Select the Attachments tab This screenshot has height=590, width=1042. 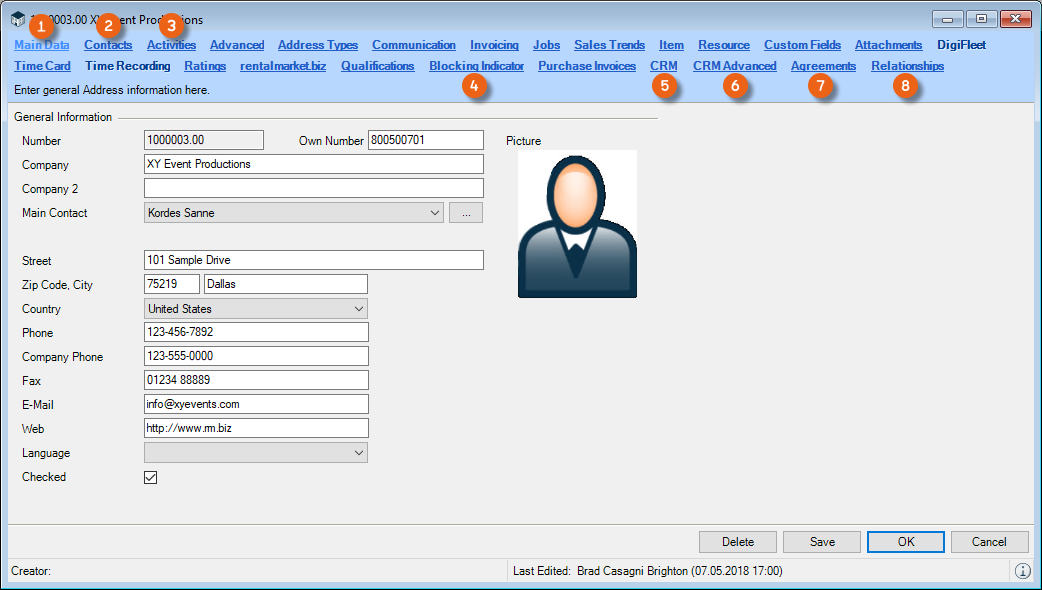point(888,45)
